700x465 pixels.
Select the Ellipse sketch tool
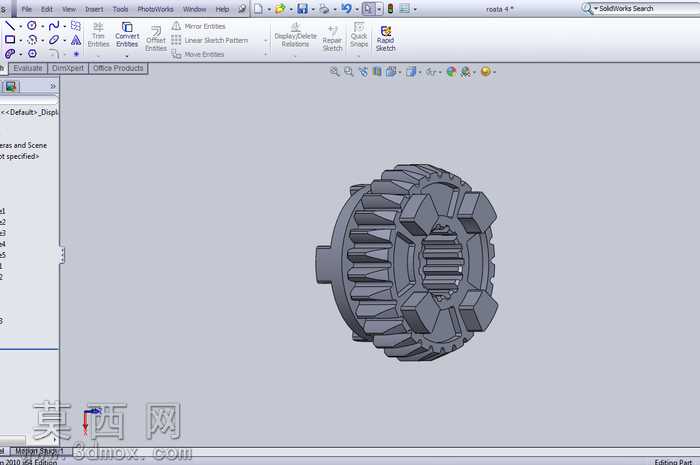click(x=54, y=40)
